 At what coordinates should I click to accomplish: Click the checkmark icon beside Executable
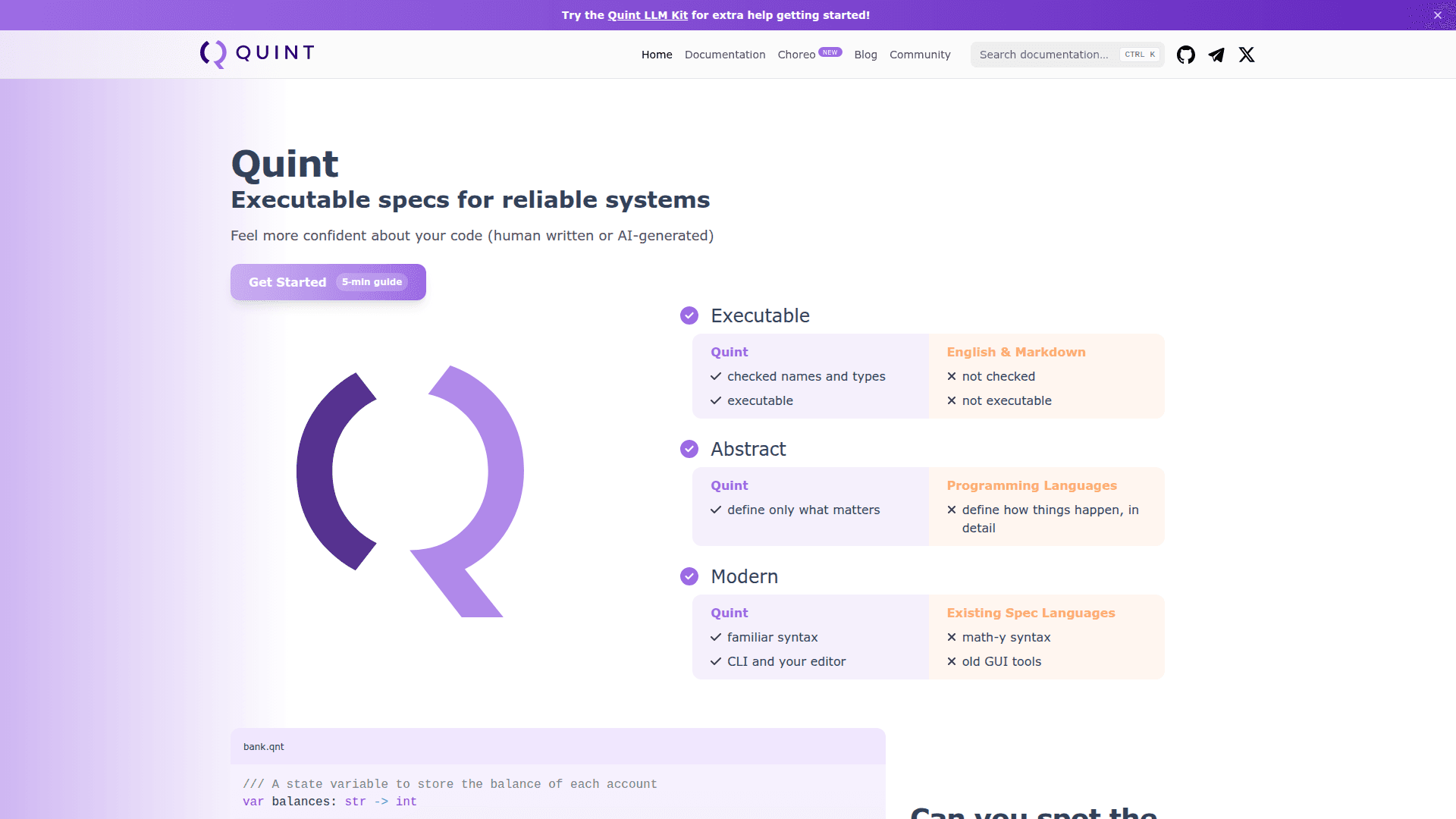pyautogui.click(x=689, y=315)
